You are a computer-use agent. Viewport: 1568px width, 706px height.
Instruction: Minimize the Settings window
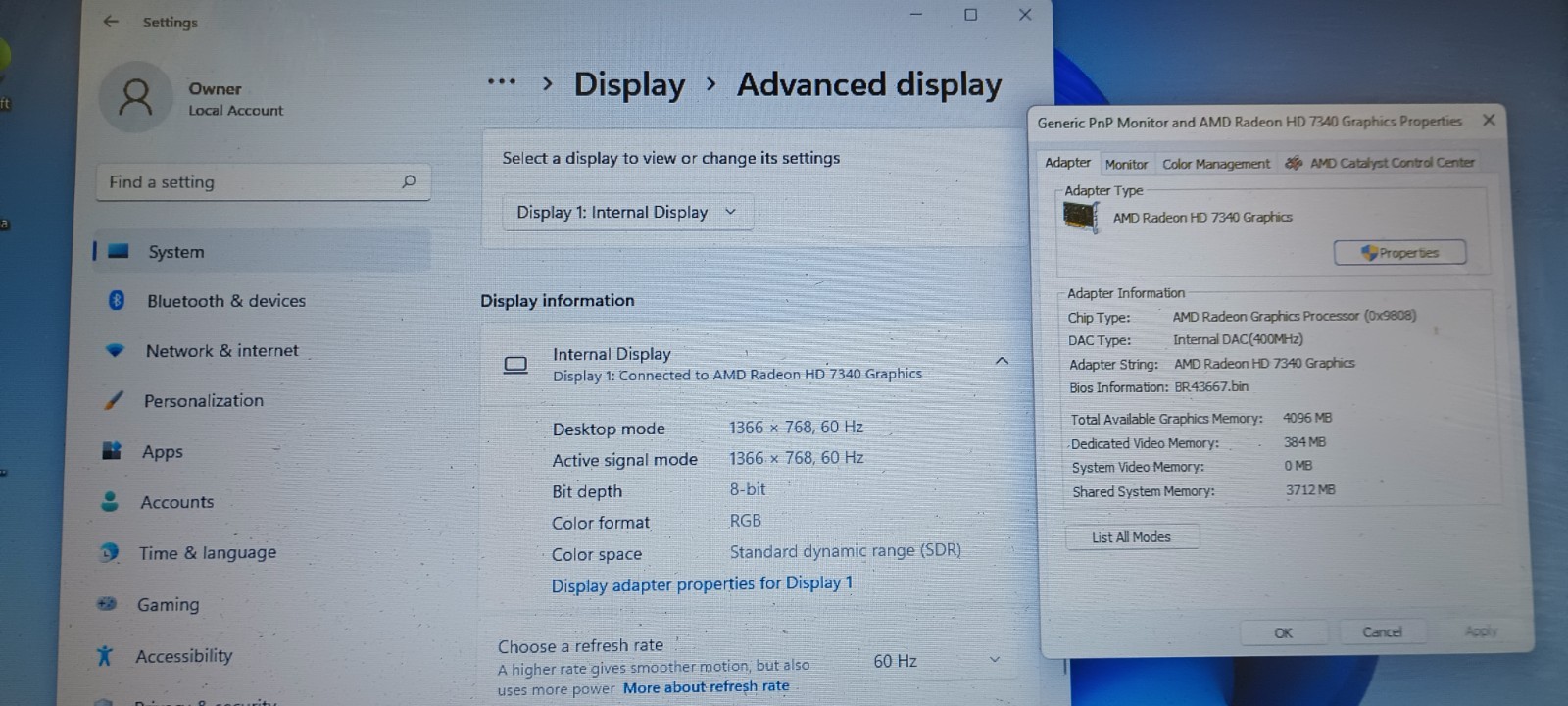916,15
